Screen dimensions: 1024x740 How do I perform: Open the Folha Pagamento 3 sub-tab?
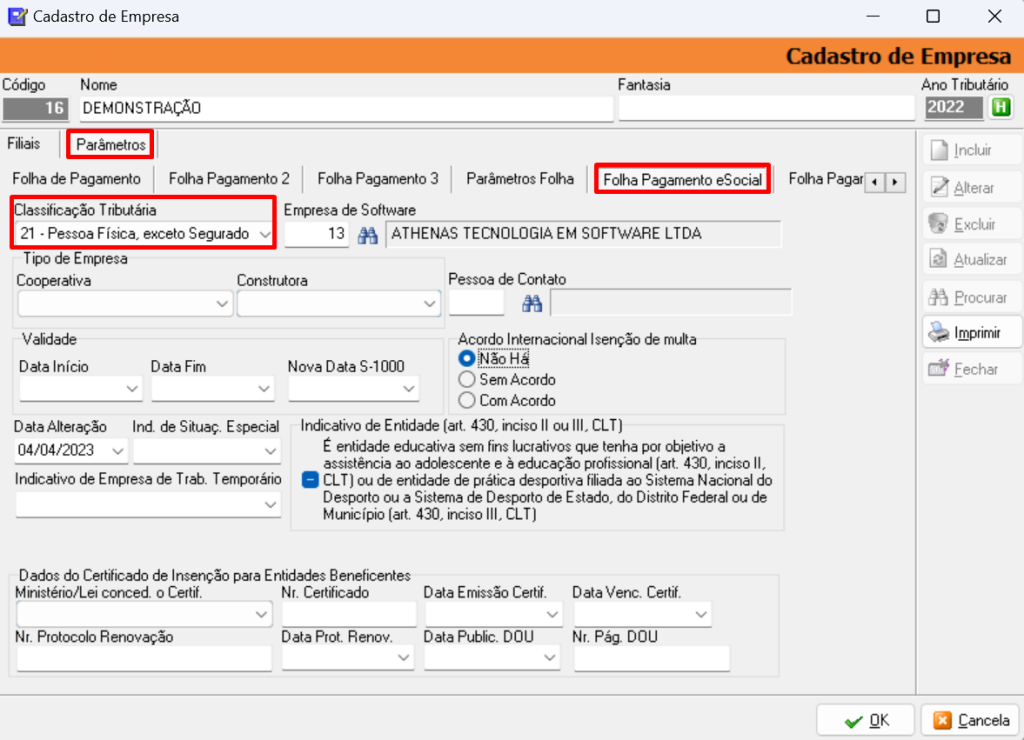[377, 179]
